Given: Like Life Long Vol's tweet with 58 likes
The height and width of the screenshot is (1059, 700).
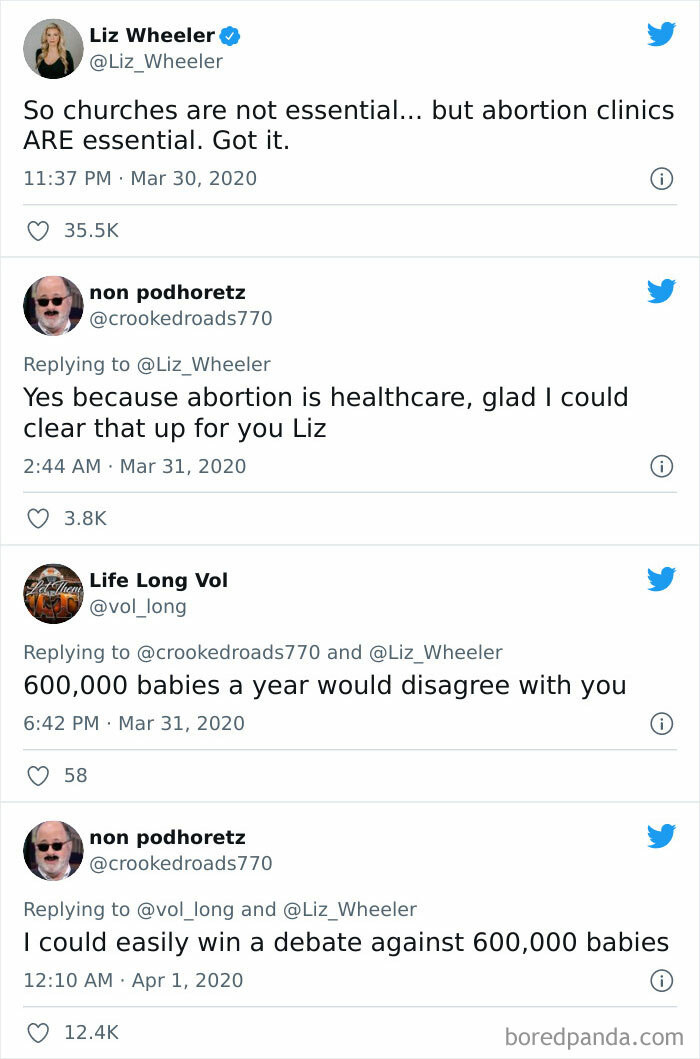Looking at the screenshot, I should click(x=38, y=775).
